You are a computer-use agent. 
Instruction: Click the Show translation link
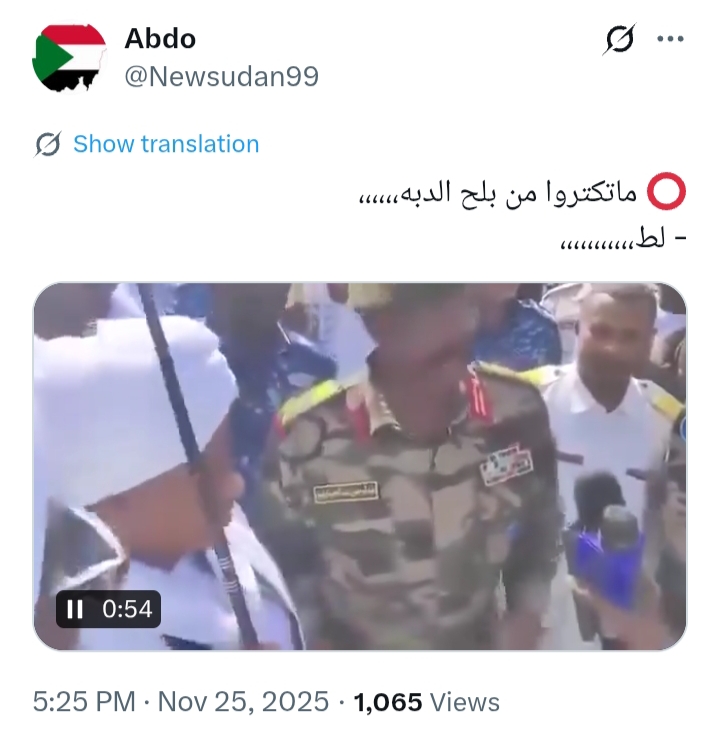166,144
